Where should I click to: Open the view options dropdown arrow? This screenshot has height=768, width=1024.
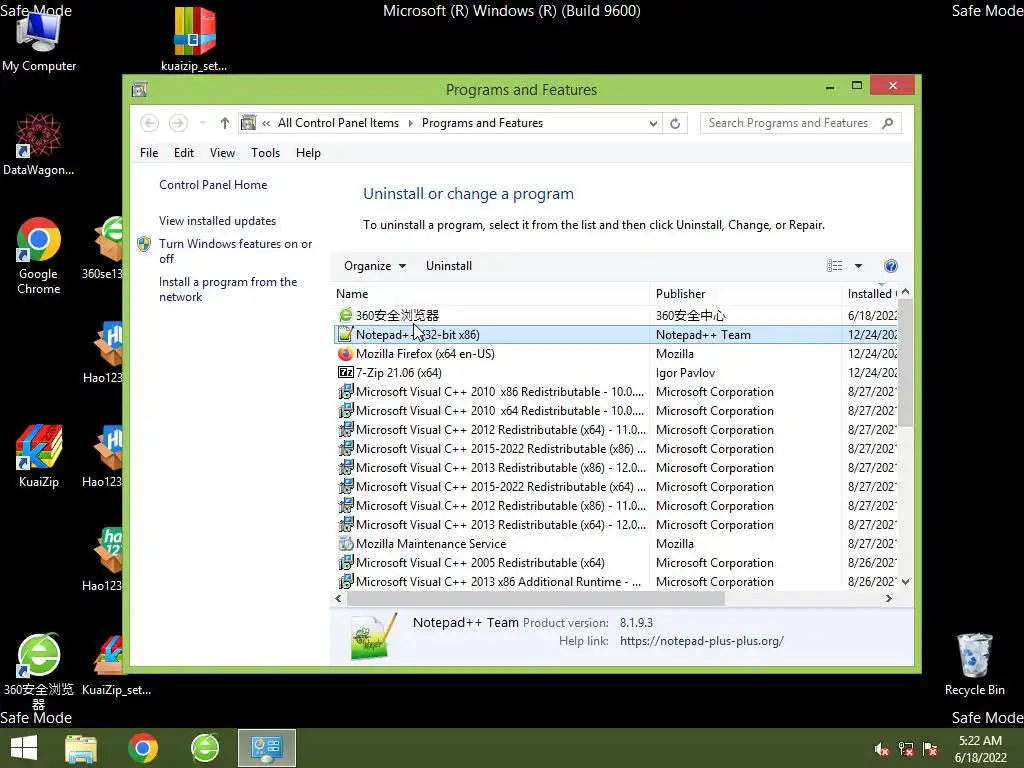(859, 266)
